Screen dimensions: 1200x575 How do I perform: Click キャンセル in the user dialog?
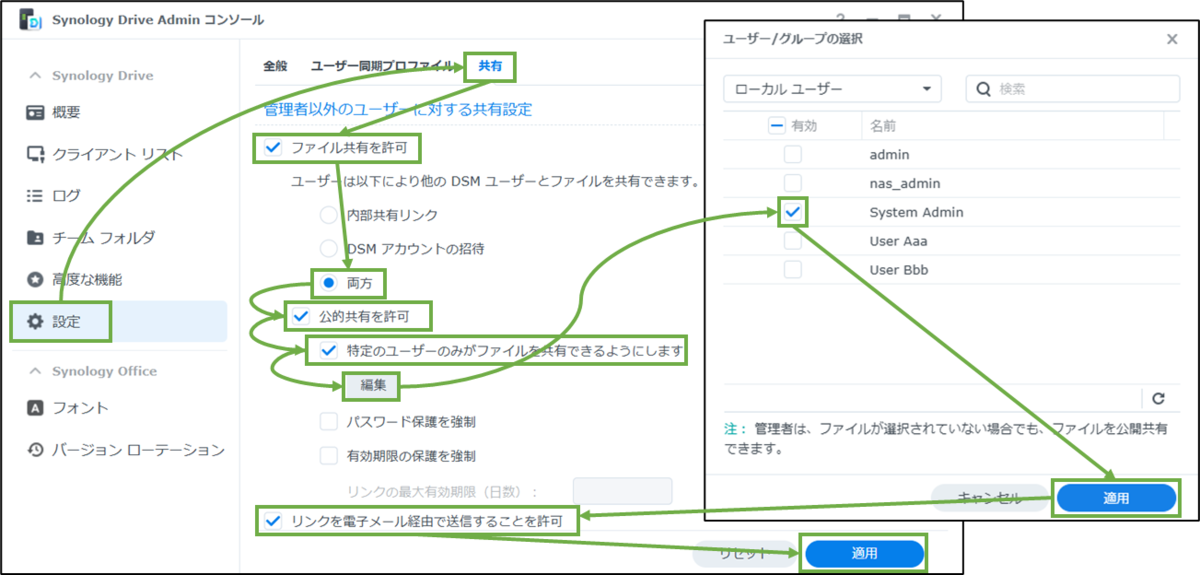coord(989,498)
